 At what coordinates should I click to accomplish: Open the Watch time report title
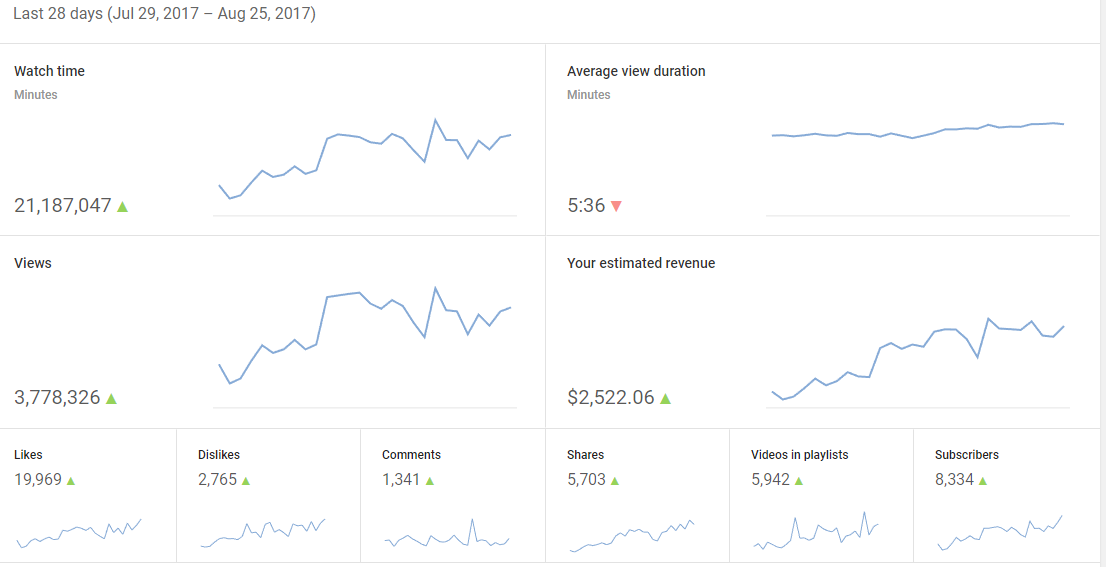(x=49, y=71)
